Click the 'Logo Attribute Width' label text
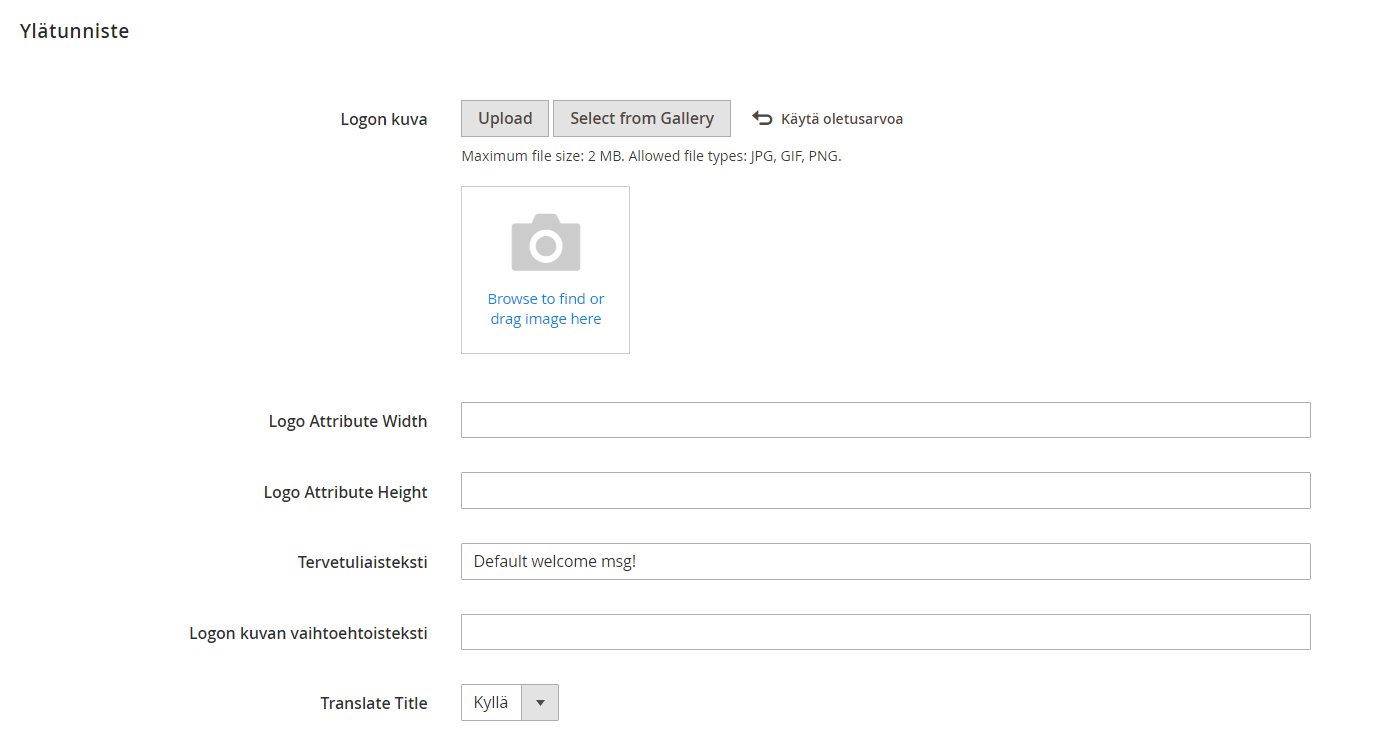Screen dimensions: 1380x739 coord(347,422)
